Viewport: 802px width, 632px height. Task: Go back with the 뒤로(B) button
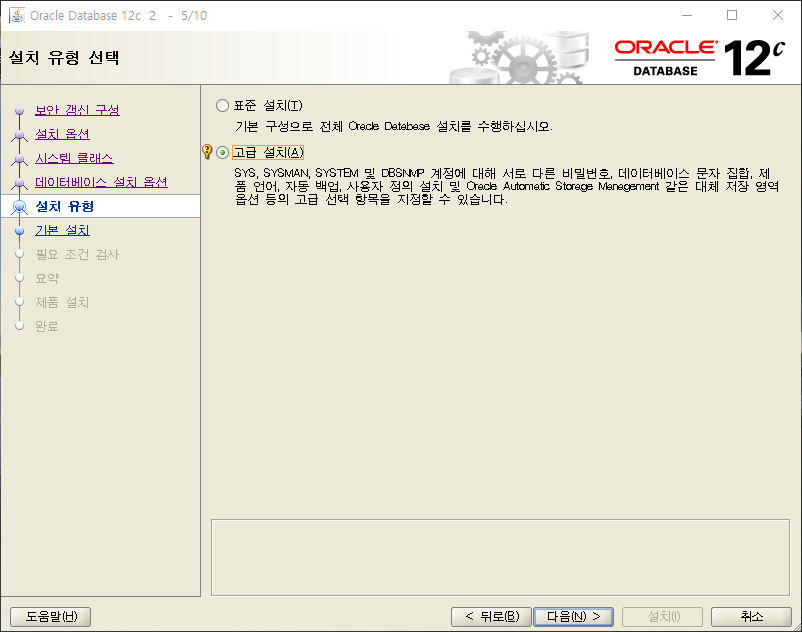pyautogui.click(x=492, y=617)
